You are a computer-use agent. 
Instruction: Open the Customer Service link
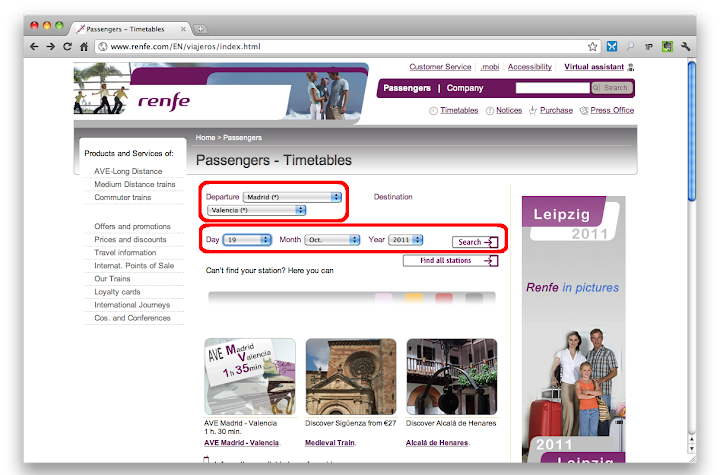(x=440, y=67)
